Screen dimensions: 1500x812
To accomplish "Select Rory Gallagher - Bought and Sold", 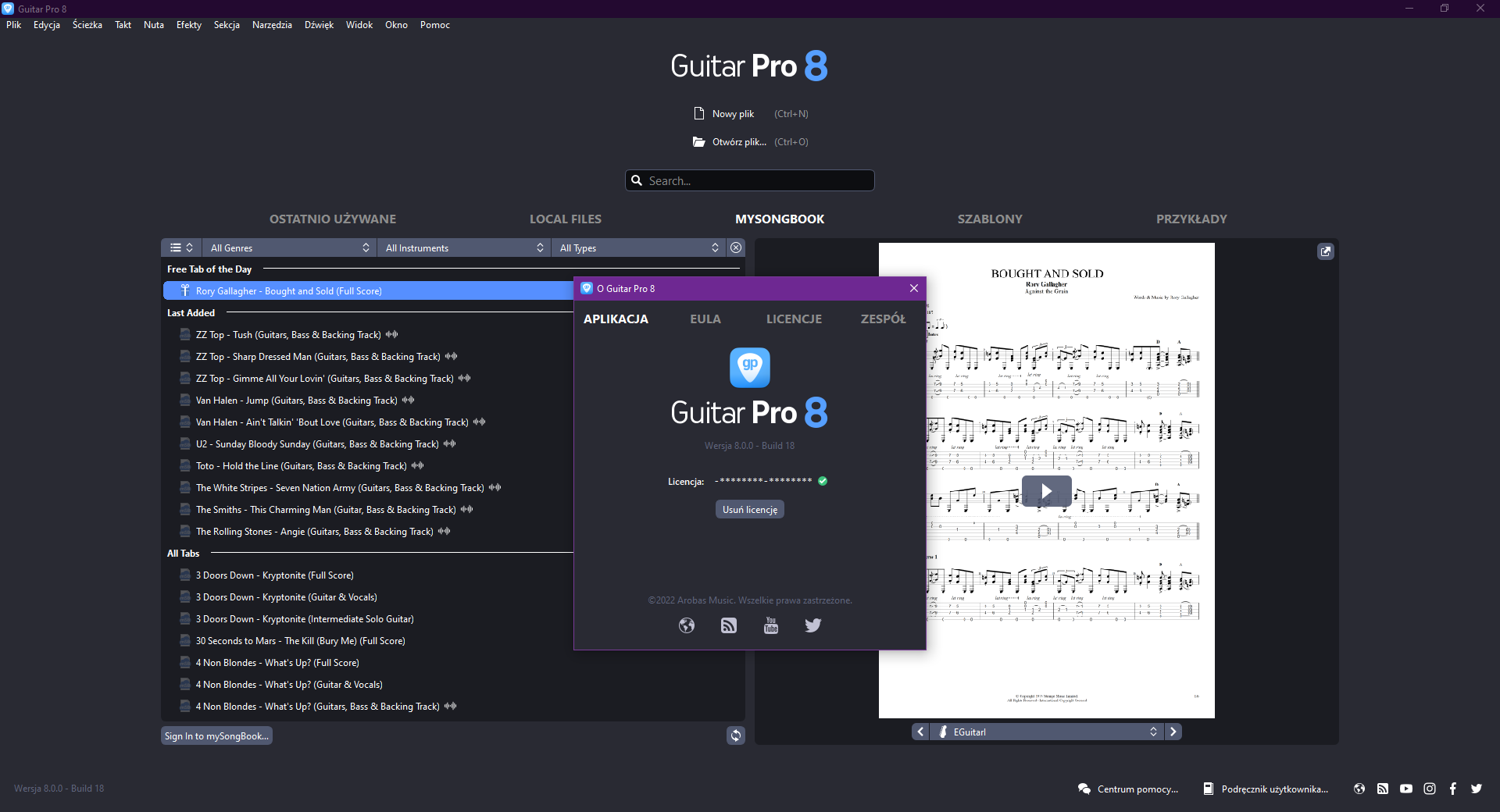I will [368, 290].
